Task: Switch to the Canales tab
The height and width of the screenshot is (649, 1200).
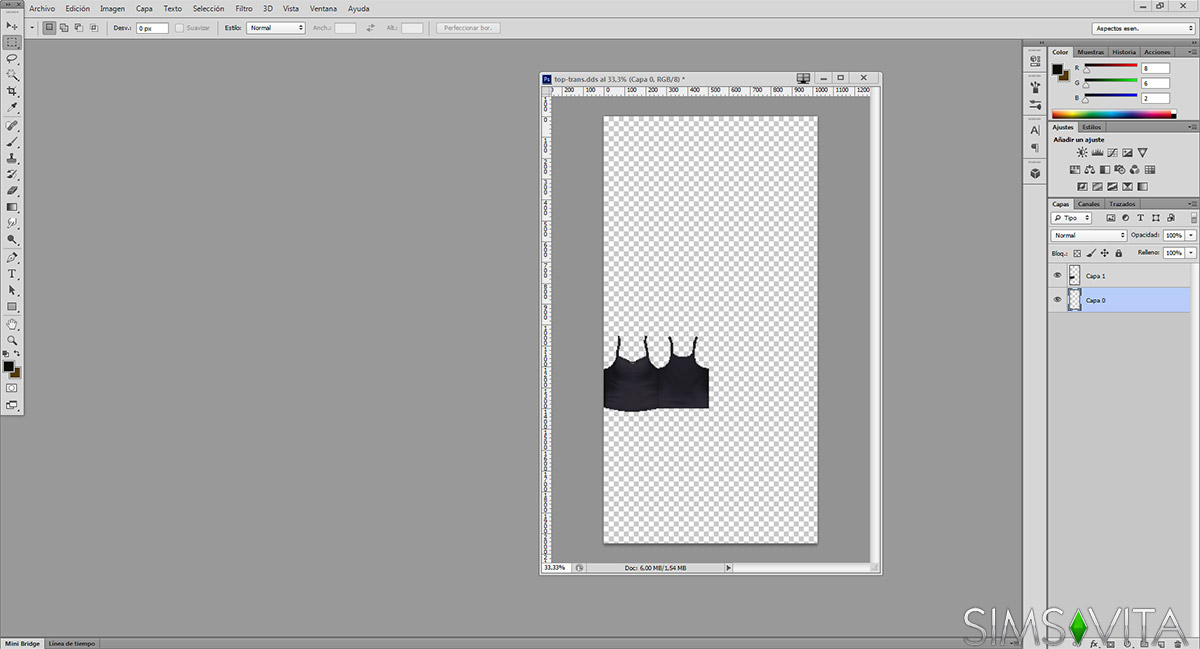Action: click(1088, 204)
